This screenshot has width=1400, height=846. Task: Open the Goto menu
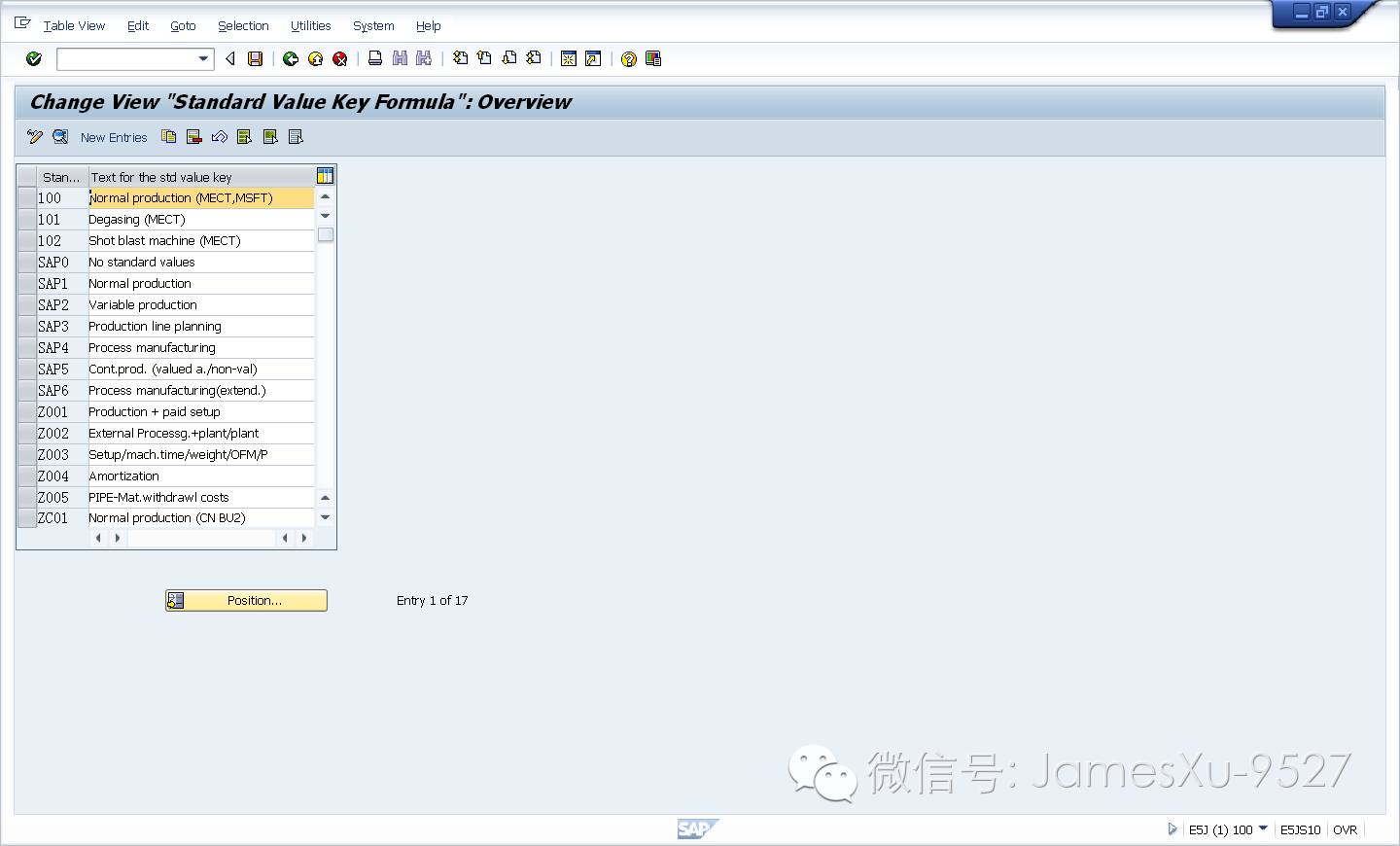tap(183, 25)
